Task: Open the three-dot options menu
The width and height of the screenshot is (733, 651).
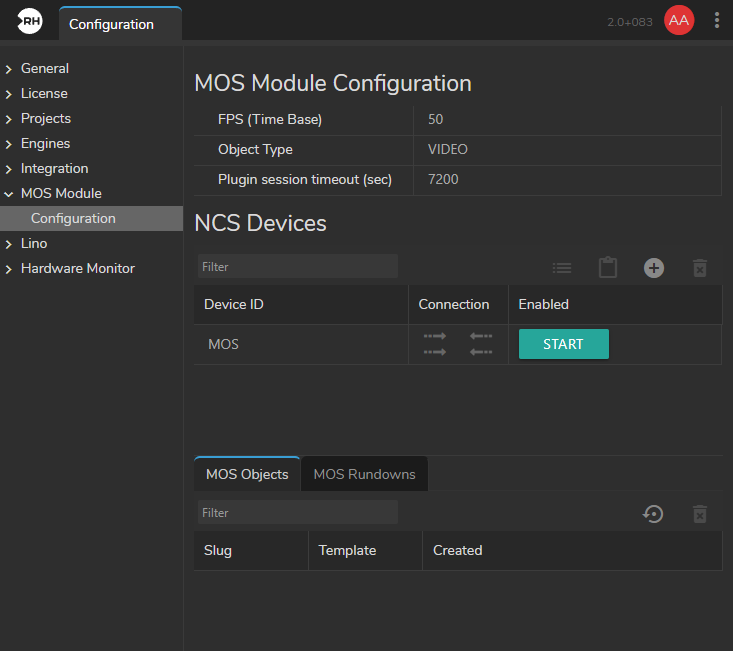Action: tap(716, 21)
